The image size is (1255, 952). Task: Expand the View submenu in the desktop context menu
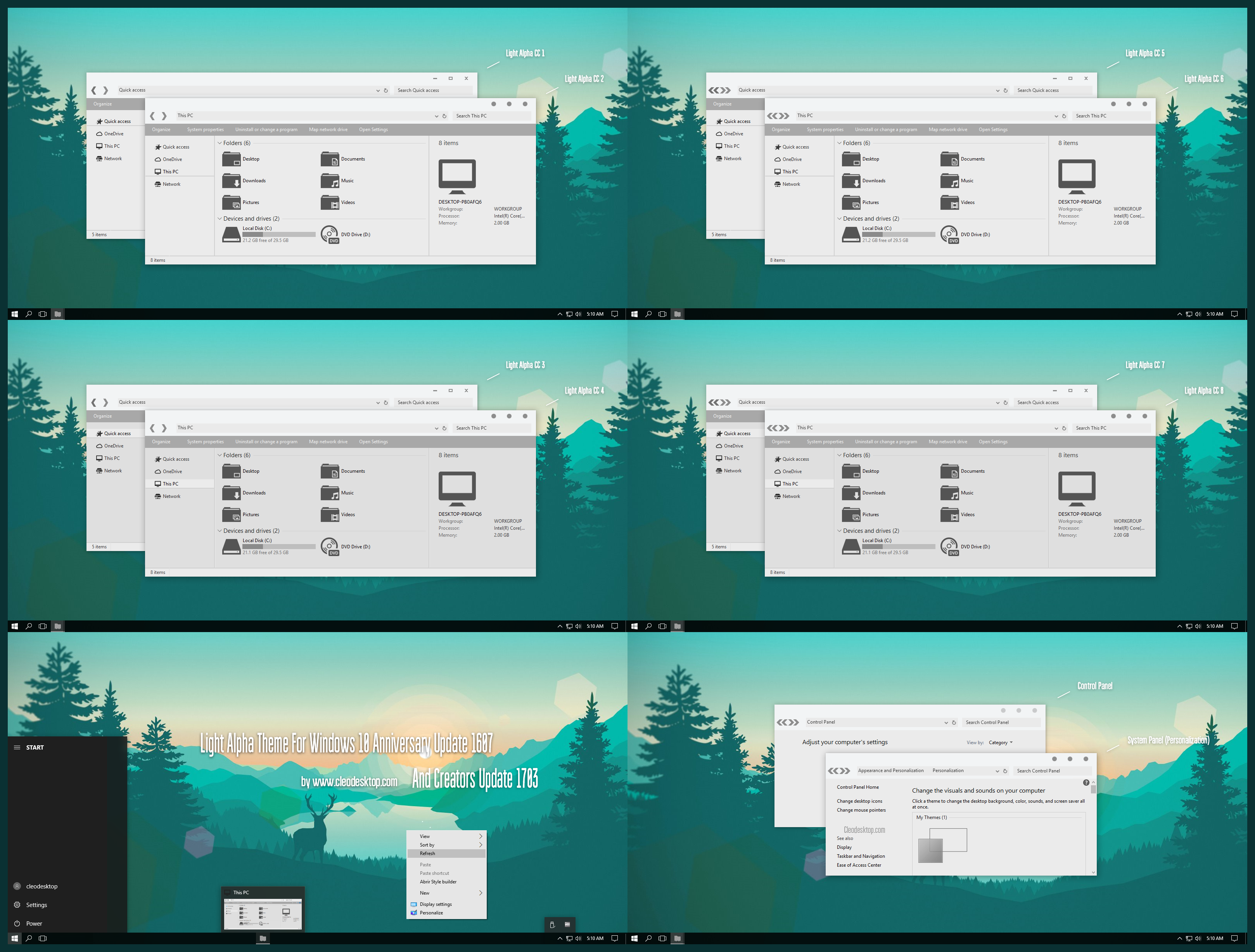coord(446,836)
